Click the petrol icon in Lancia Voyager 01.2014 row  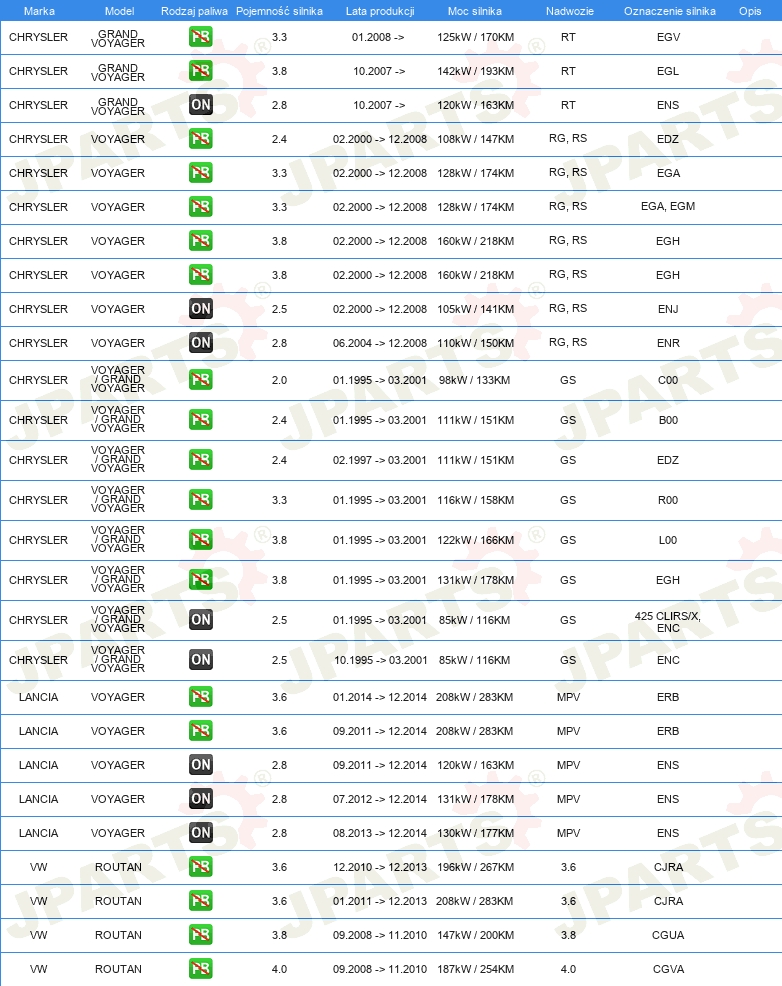(x=201, y=697)
